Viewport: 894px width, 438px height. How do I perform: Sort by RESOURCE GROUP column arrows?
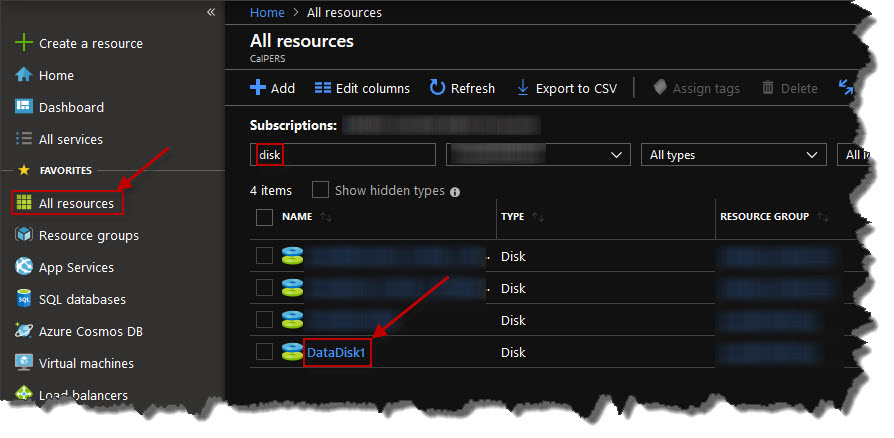[x=822, y=217]
